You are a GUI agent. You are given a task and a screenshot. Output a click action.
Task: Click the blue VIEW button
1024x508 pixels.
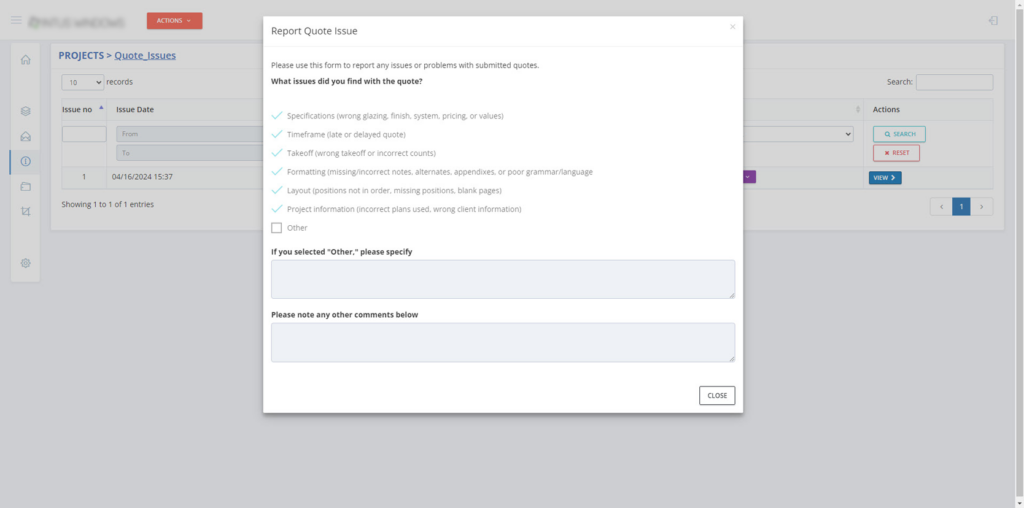coord(884,178)
